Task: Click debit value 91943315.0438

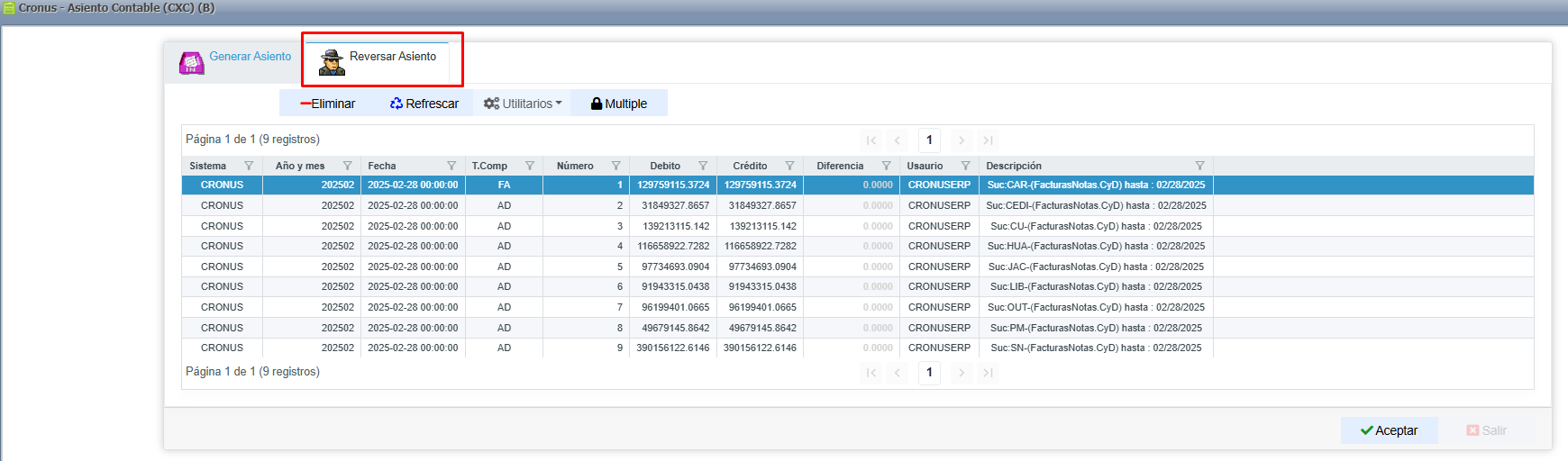Action: pos(675,286)
